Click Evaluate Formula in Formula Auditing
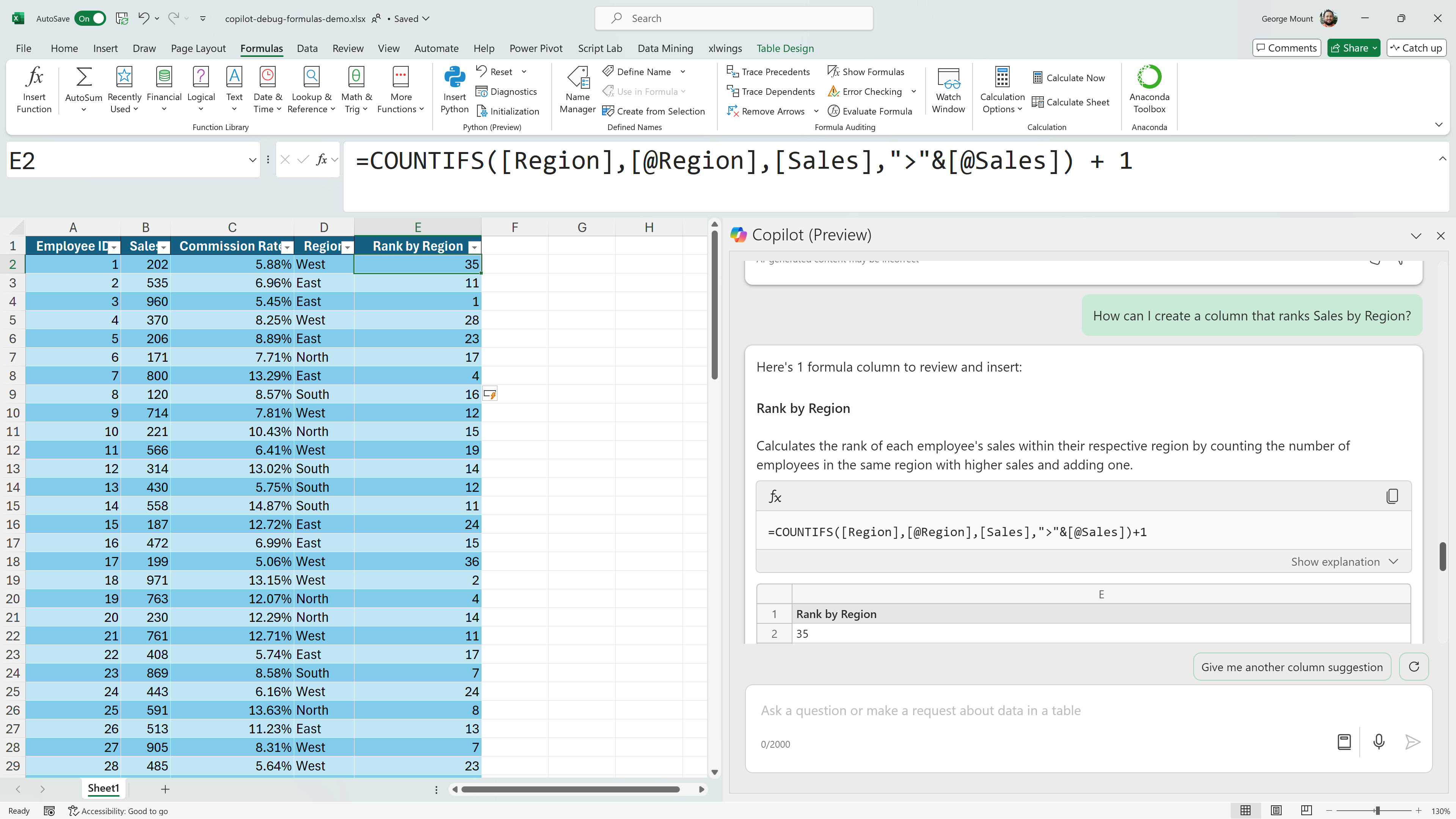1456x819 pixels. [871, 111]
